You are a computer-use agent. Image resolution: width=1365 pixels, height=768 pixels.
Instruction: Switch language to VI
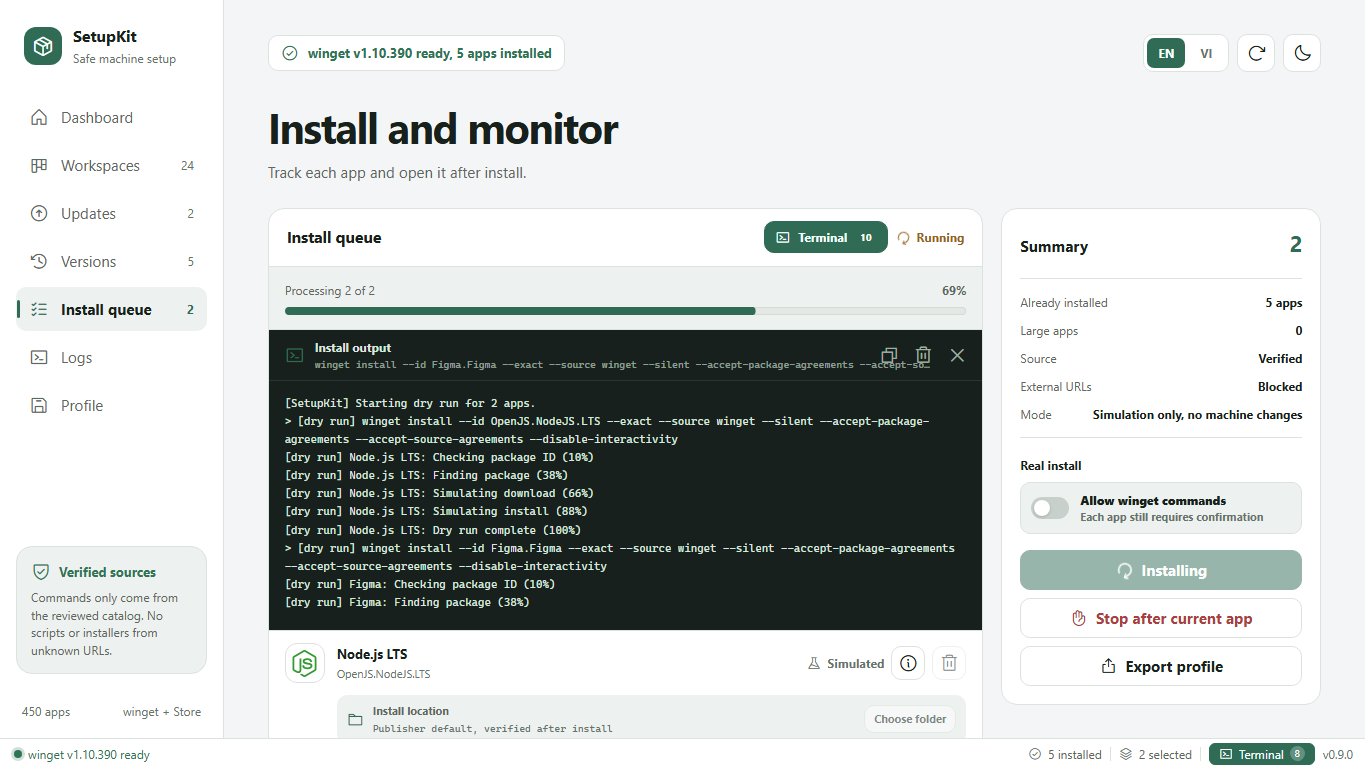[1206, 54]
